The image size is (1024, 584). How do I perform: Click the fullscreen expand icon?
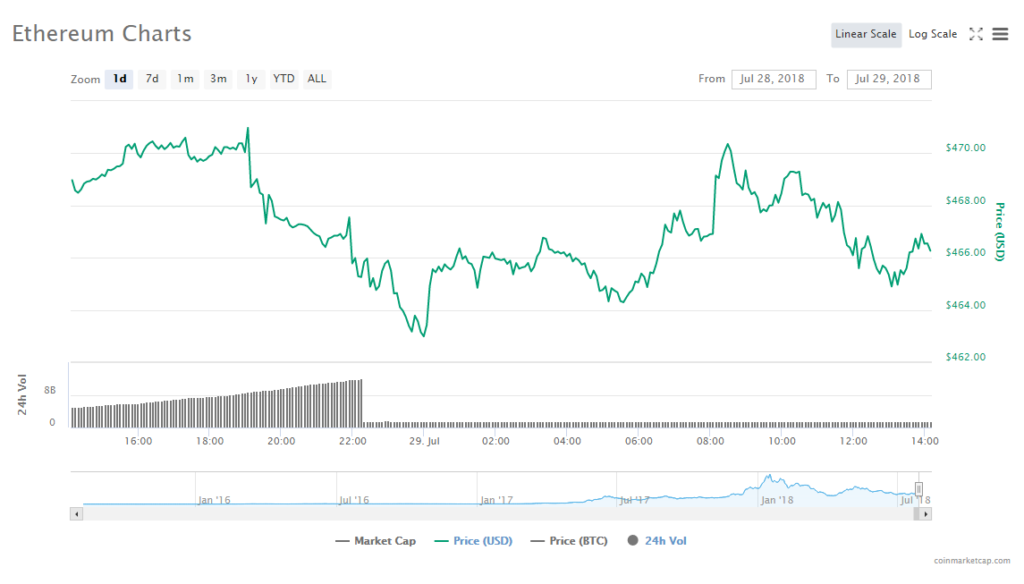976,34
